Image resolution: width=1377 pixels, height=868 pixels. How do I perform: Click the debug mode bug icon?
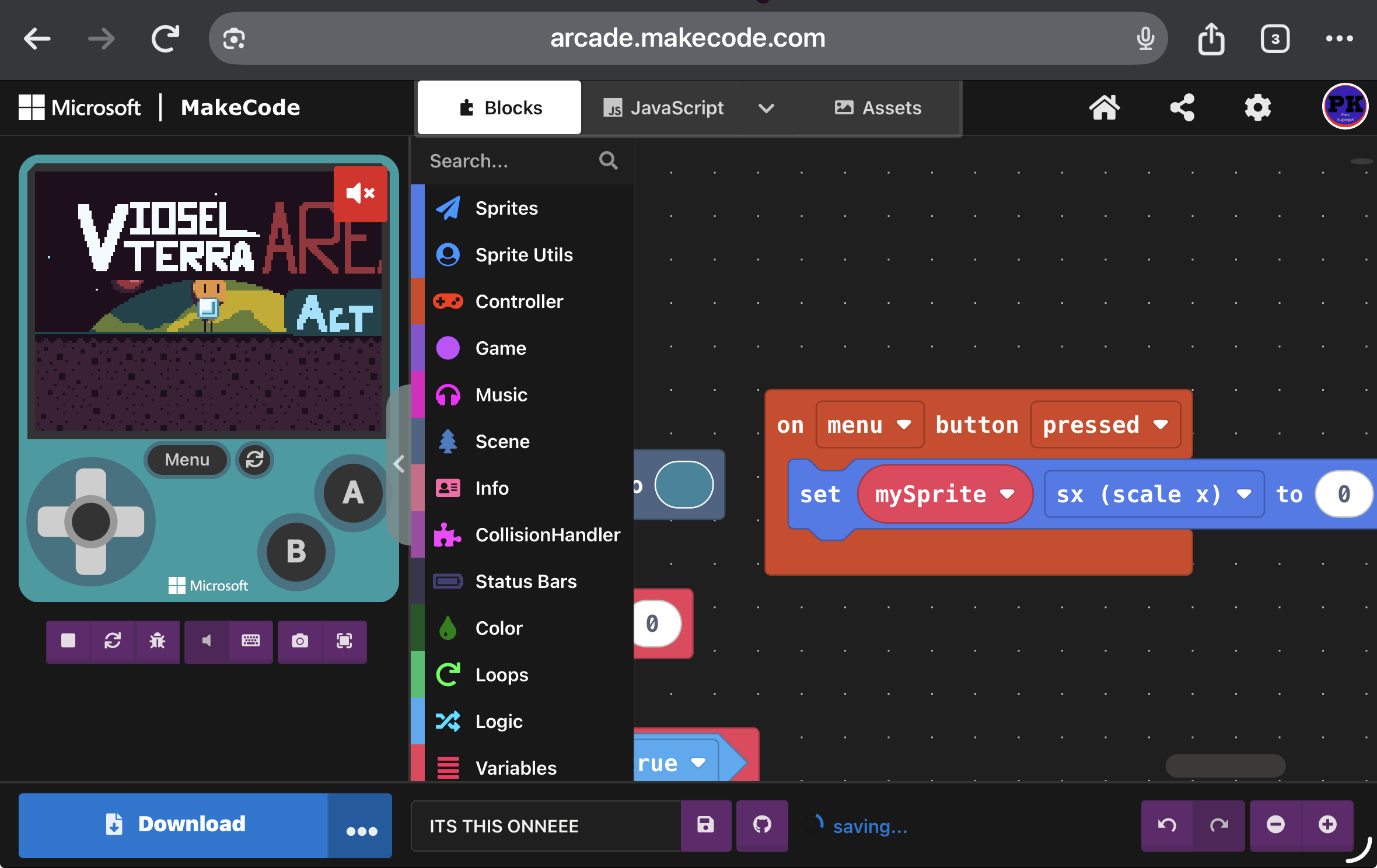pos(157,641)
